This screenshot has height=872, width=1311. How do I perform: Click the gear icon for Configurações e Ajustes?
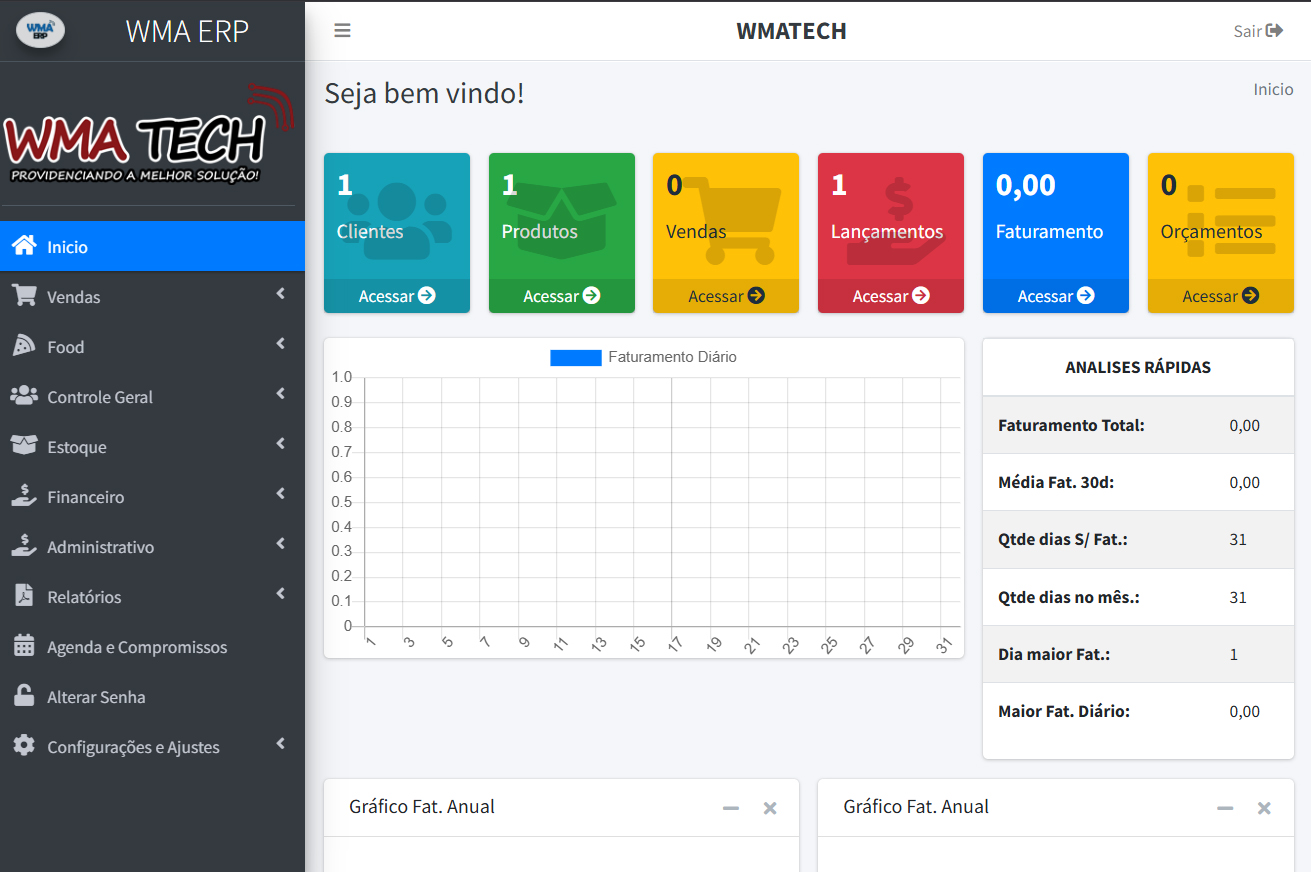click(x=24, y=746)
